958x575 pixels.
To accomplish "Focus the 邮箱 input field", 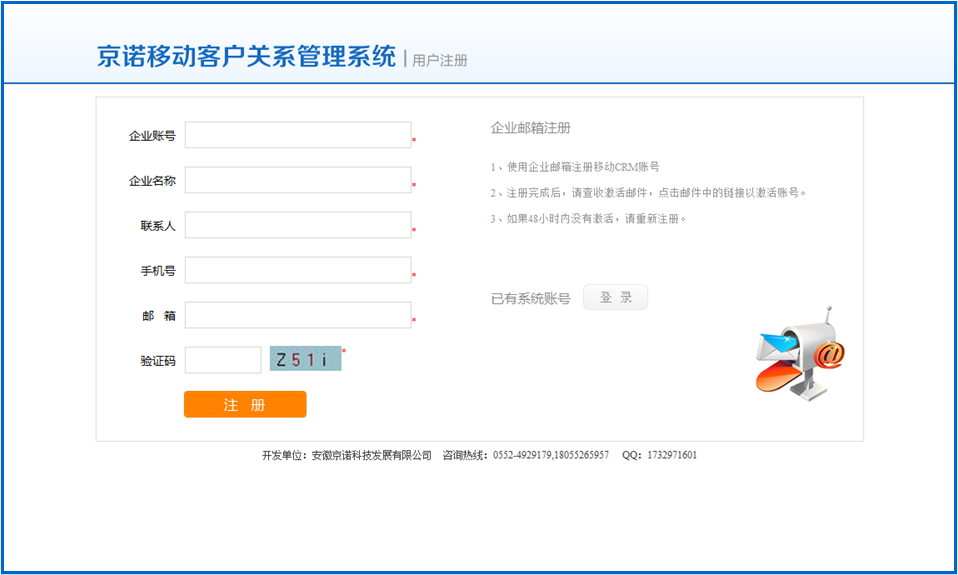I will (298, 315).
